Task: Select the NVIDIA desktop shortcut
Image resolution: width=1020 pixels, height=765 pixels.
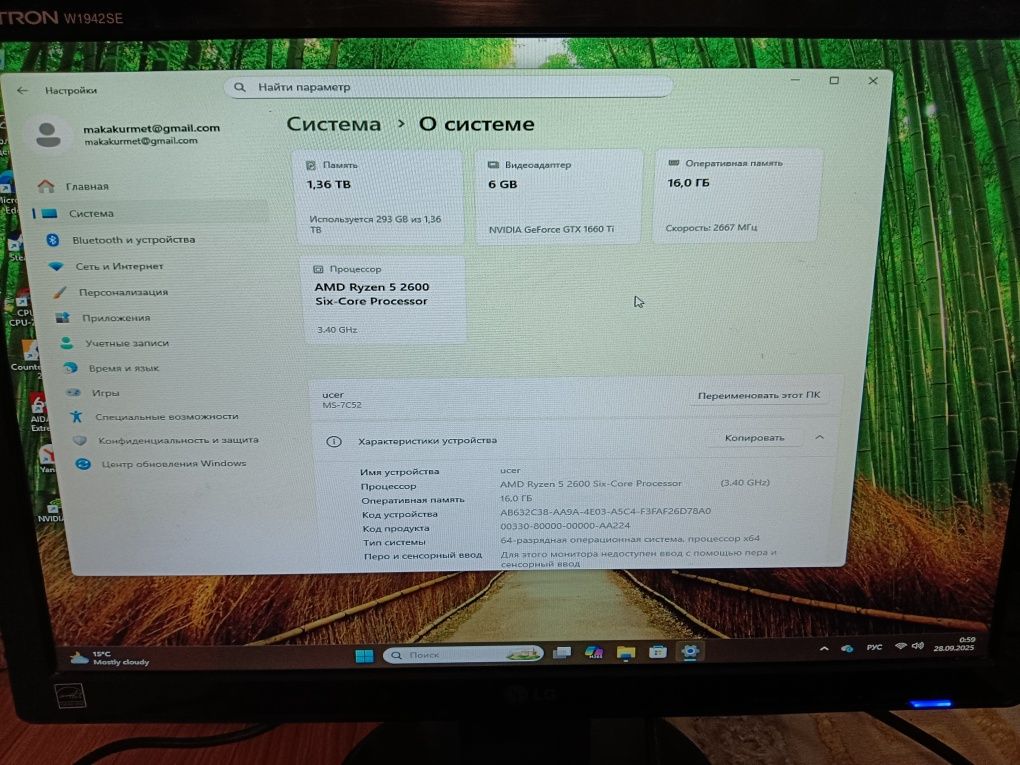Action: (x=51, y=511)
